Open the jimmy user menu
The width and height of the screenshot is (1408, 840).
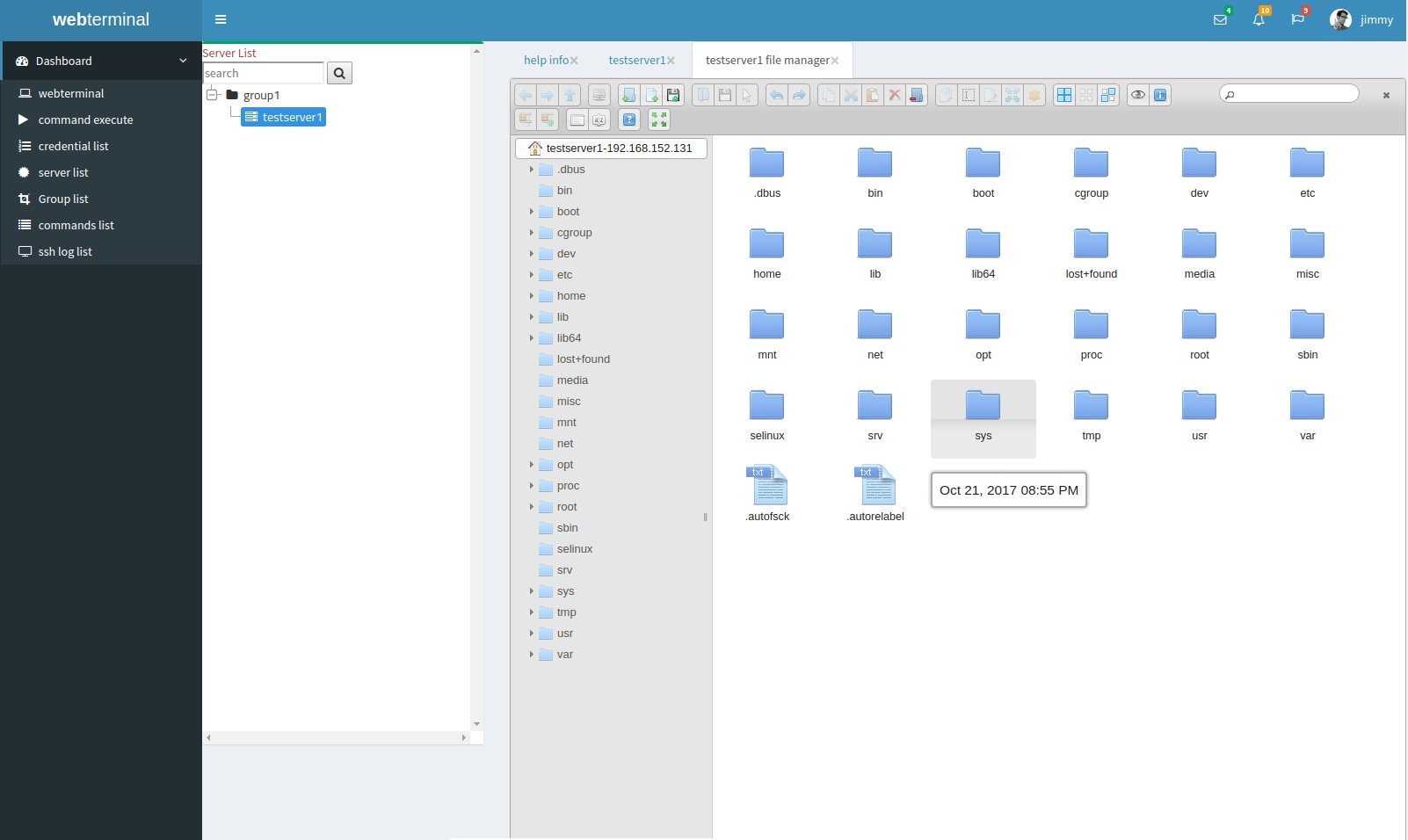[x=1361, y=19]
